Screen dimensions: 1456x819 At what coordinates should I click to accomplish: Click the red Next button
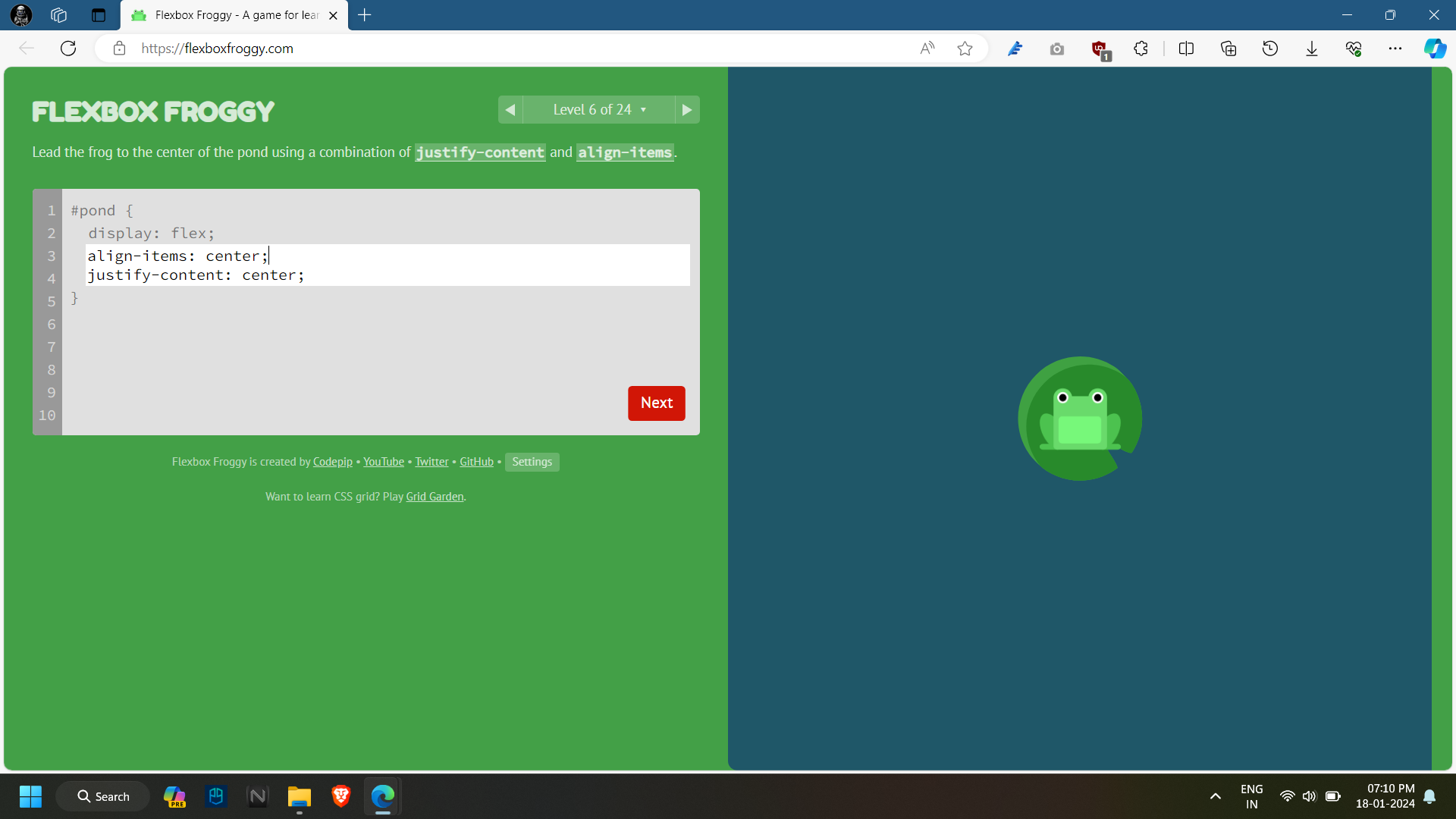click(656, 403)
